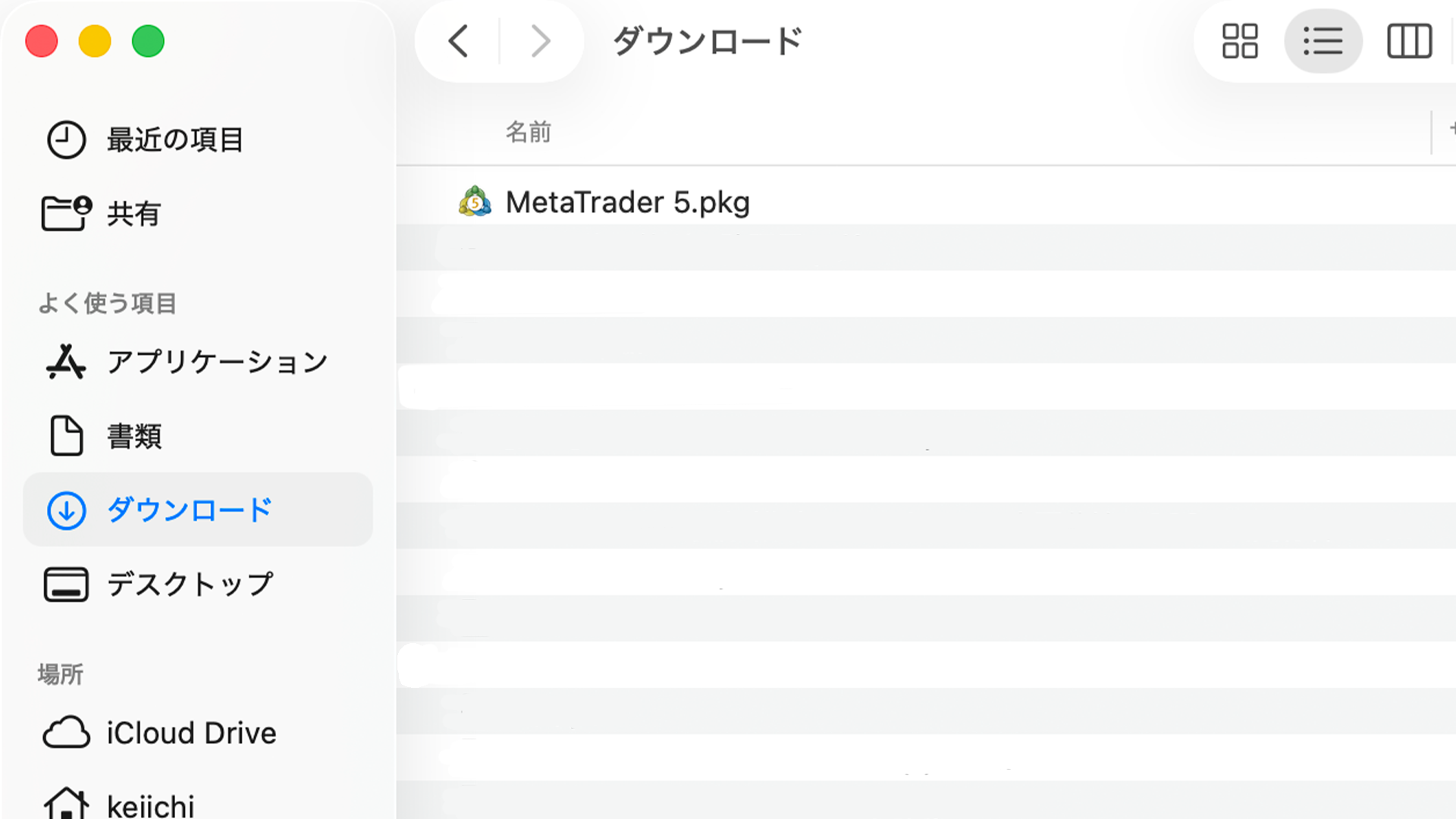
Task: Open 書類 documents folder
Action: point(134,436)
